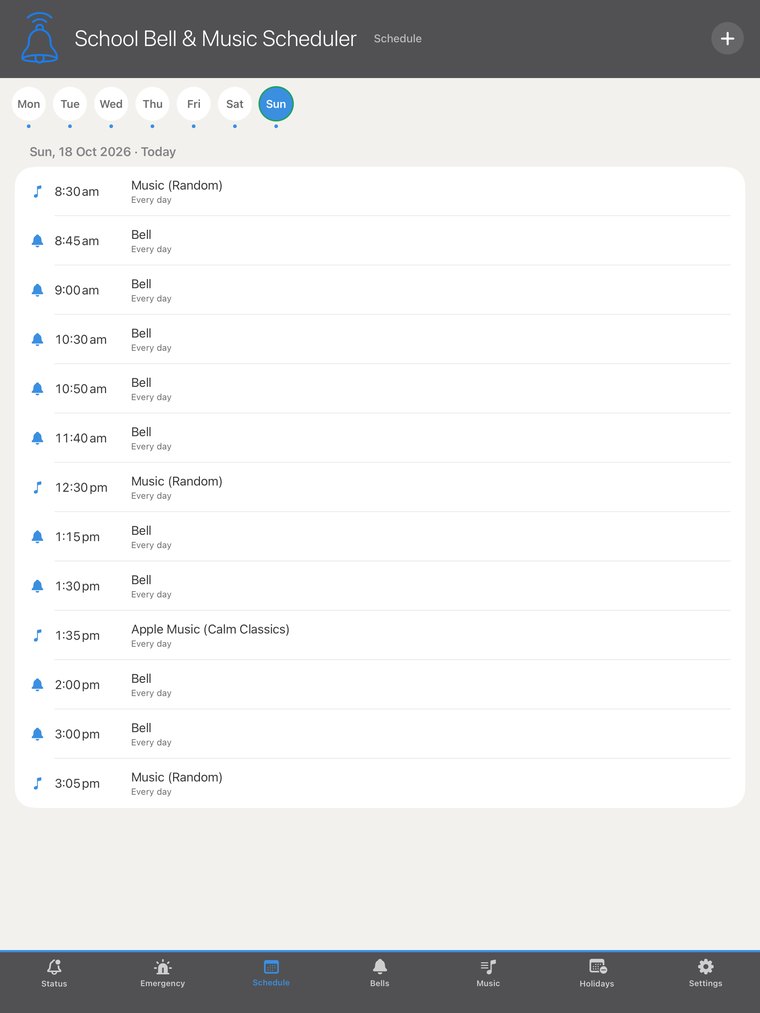Click music note icon for 8:30am
This screenshot has width=760, height=1013.
pyautogui.click(x=37, y=191)
